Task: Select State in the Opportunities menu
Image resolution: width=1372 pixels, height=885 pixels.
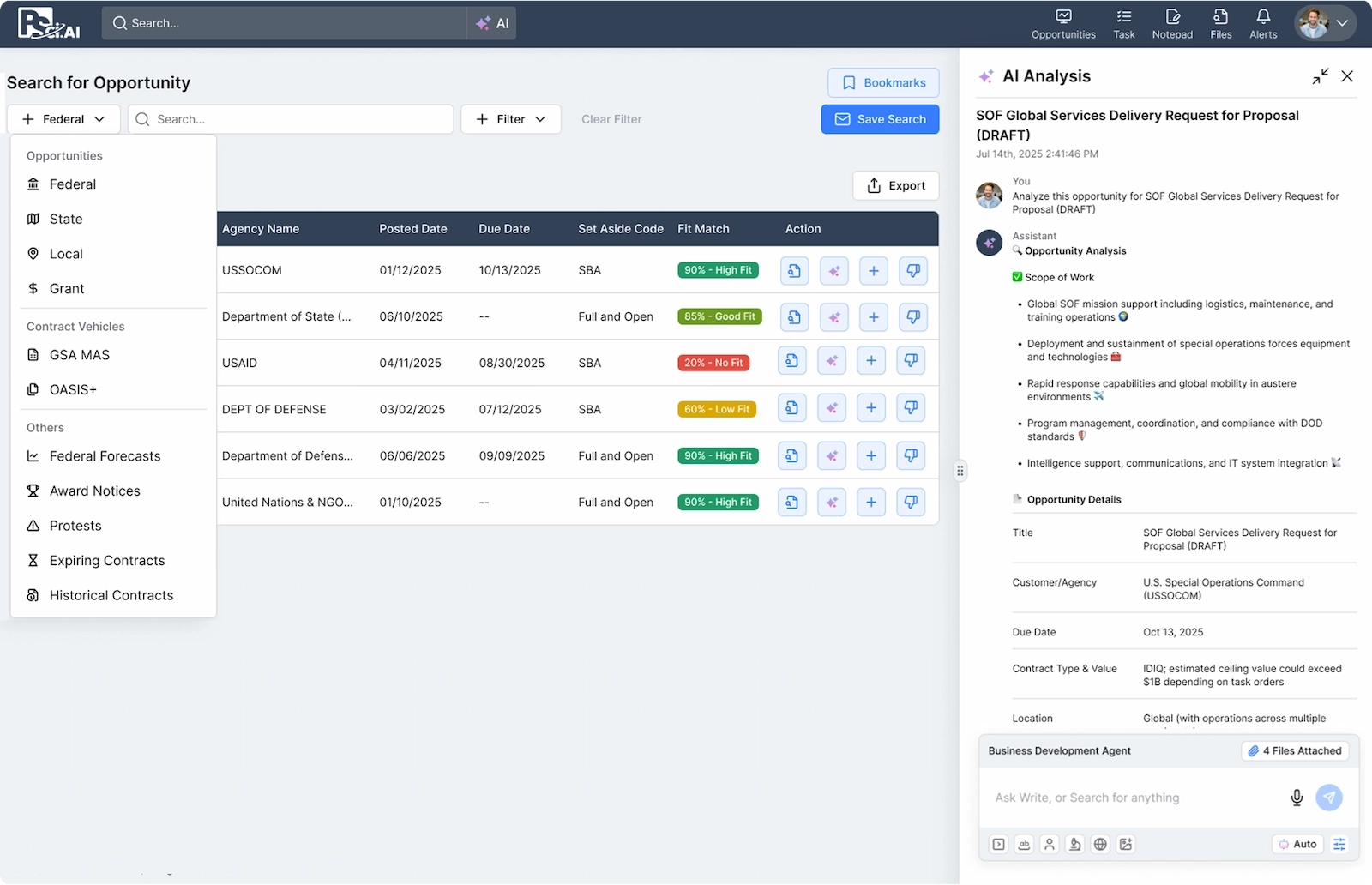Action: click(113, 219)
